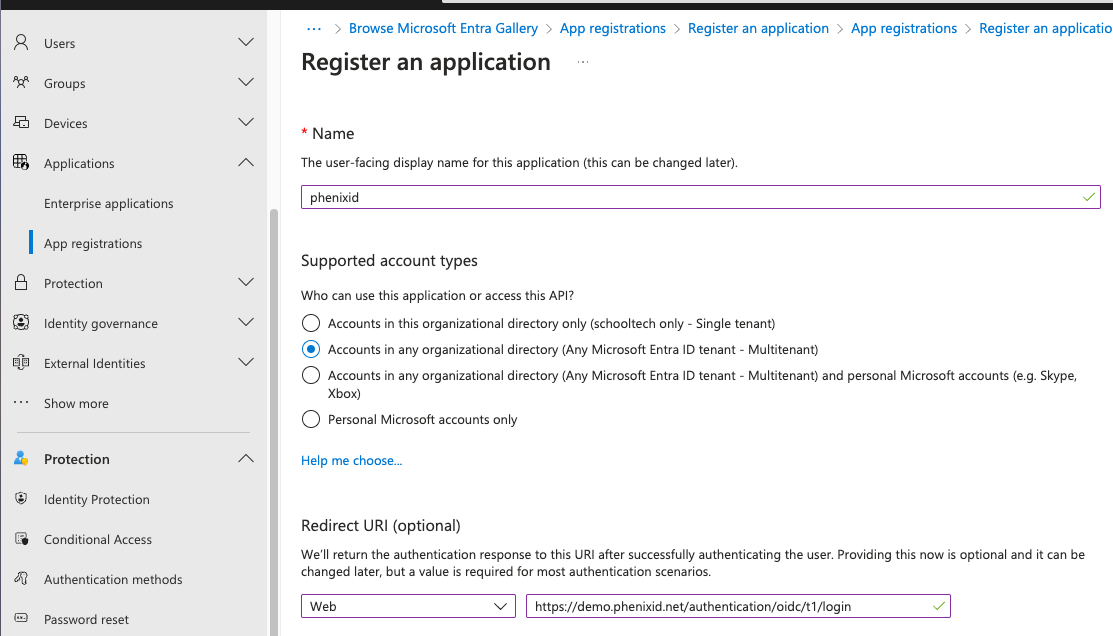Click the Identity Protection shield icon
This screenshot has width=1113, height=636.
(x=21, y=498)
